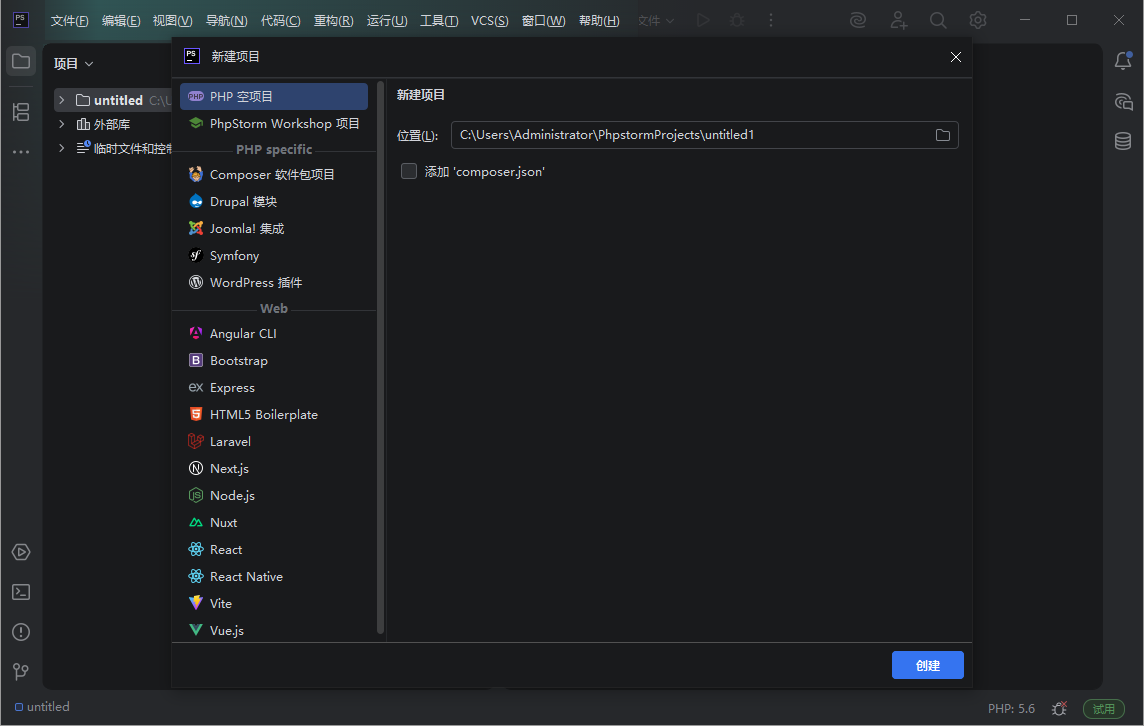The width and height of the screenshot is (1144, 726).
Task: Open the Problems tool window icon
Action: tap(21, 632)
